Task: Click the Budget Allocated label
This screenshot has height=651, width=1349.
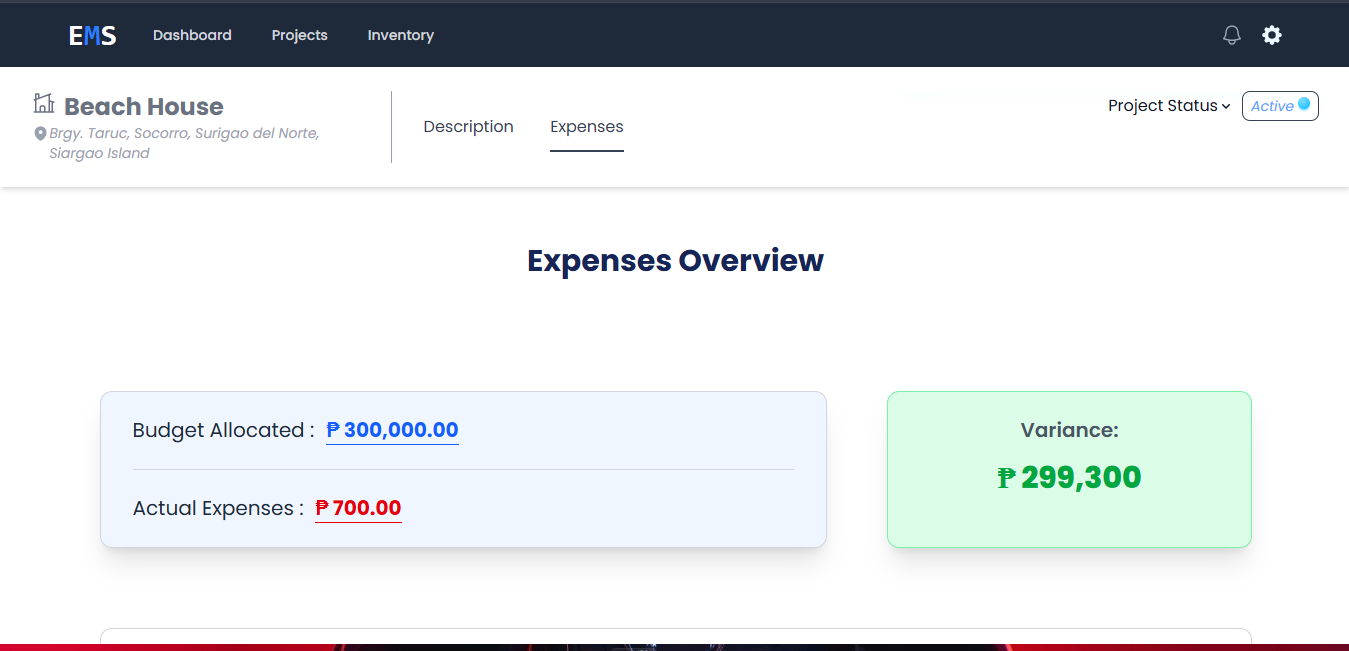Action: point(223,430)
